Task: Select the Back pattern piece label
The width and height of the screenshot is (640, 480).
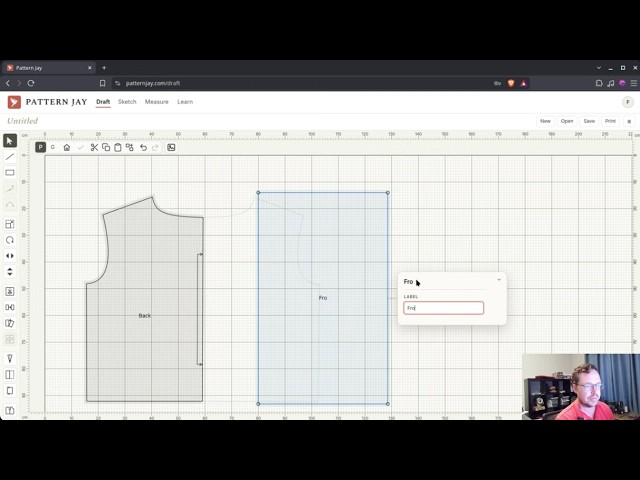Action: coord(144,316)
